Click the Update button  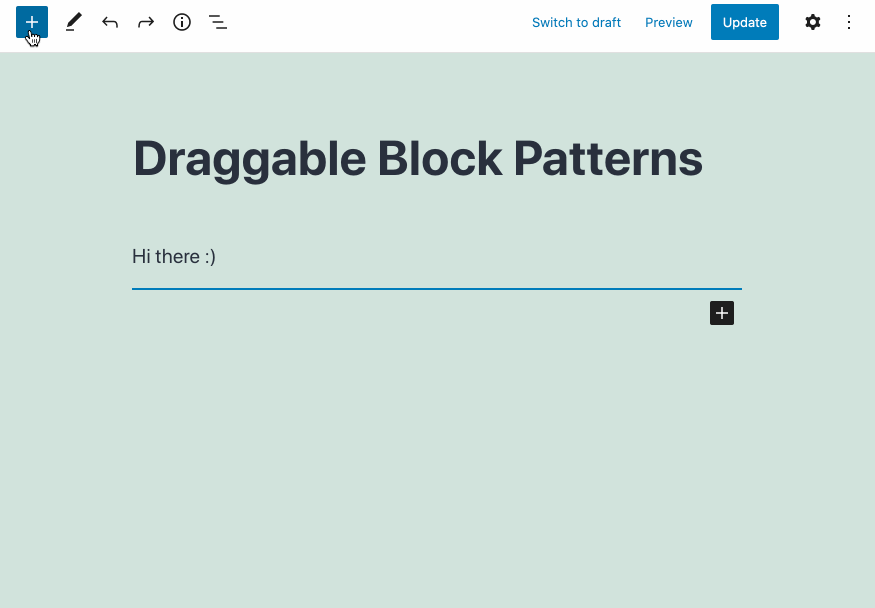744,22
